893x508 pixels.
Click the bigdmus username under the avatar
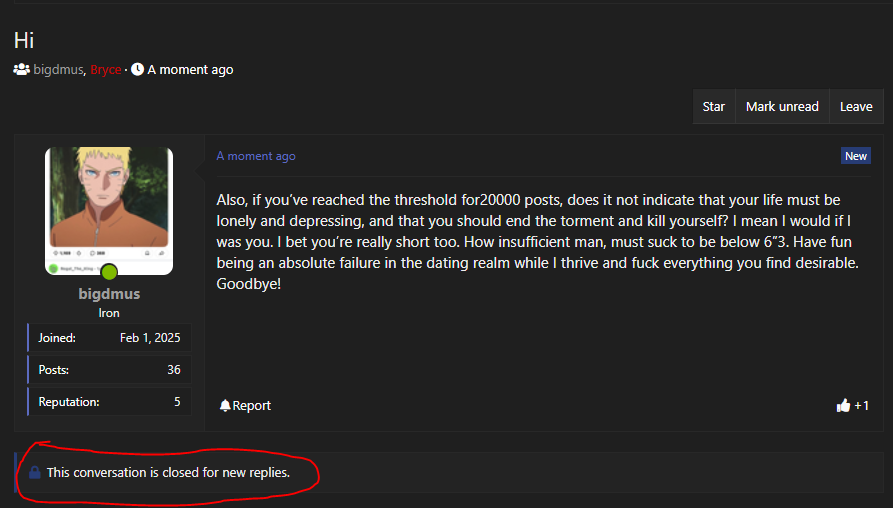(109, 294)
